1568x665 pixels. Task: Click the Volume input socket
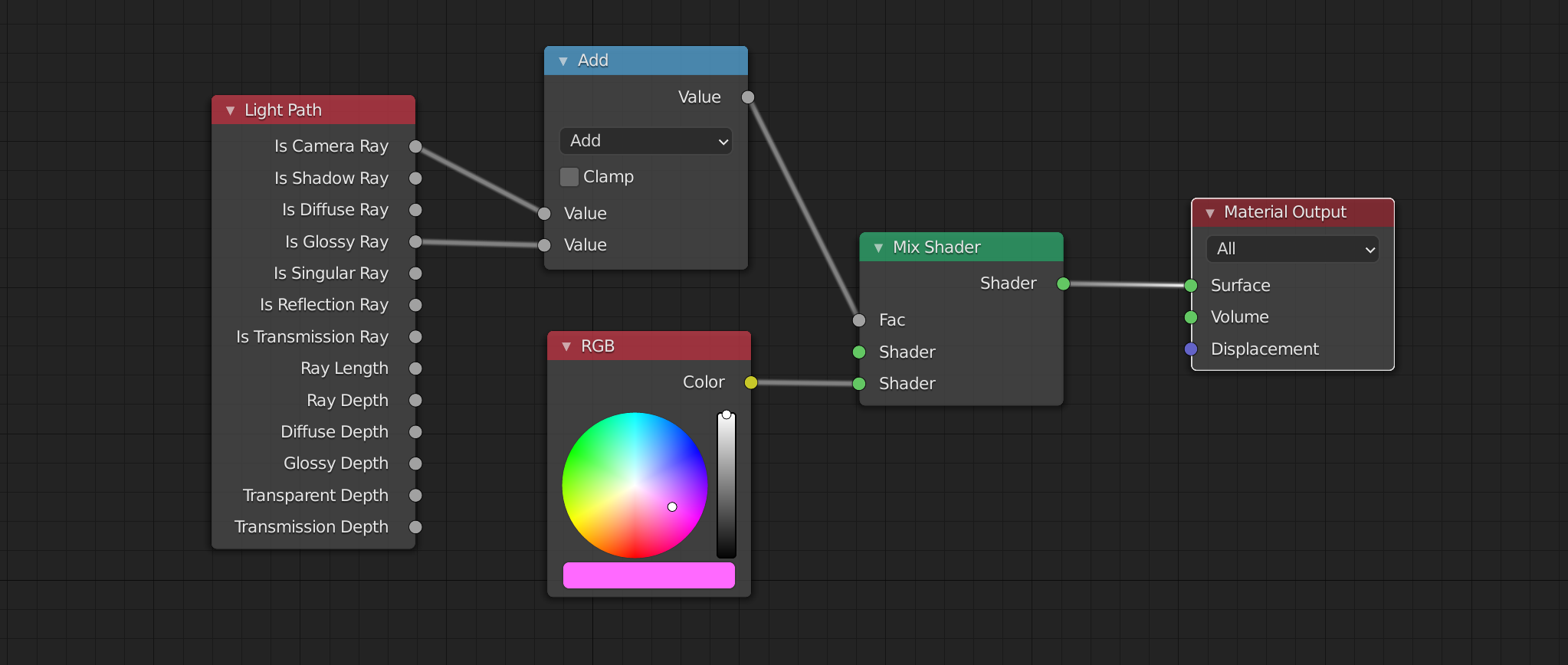tap(1191, 317)
